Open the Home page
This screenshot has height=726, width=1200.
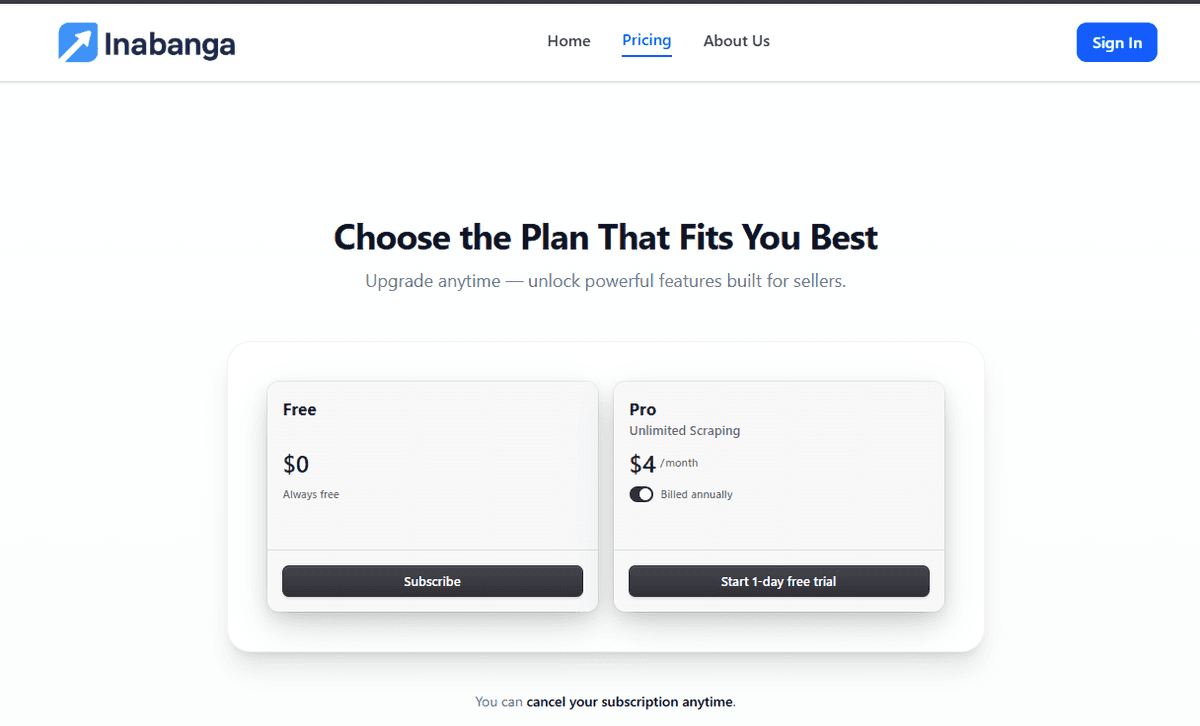point(568,41)
